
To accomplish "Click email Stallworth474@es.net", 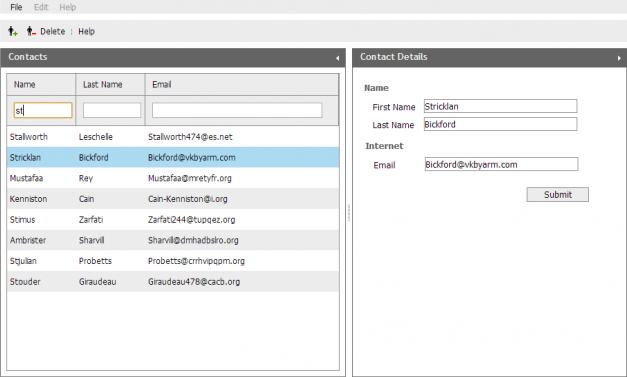I will pyautogui.click(x=190, y=137).
